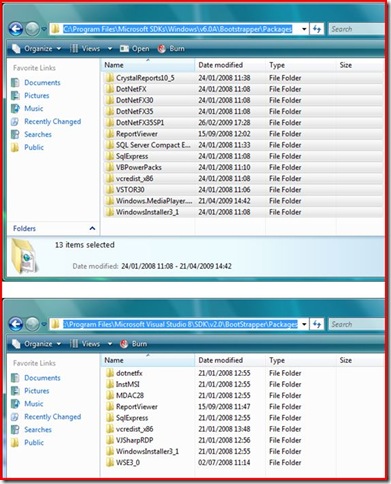Open Views options arrow in bottom window

click(x=110, y=344)
